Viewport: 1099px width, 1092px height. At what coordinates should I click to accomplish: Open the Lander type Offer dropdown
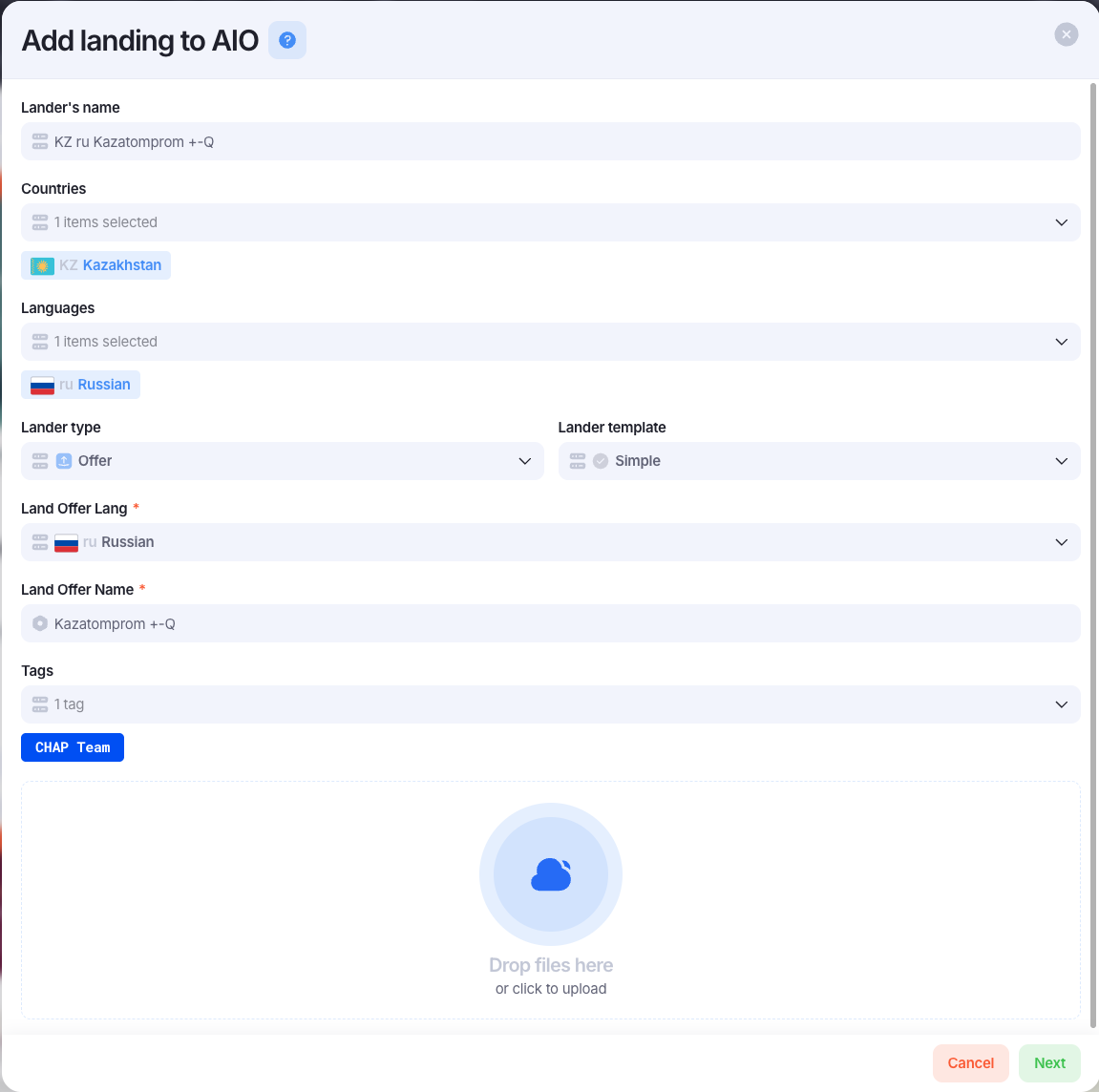click(283, 460)
